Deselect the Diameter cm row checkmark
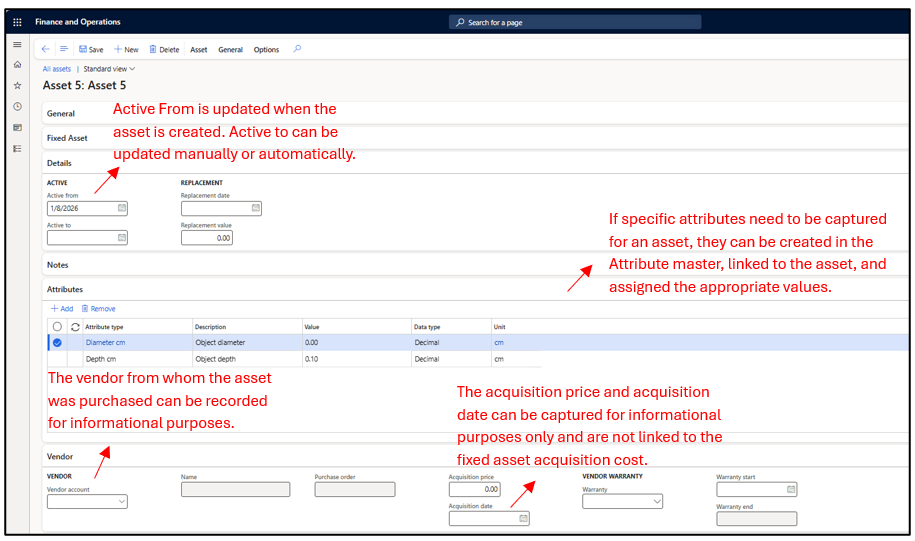The image size is (915, 541). [57, 343]
